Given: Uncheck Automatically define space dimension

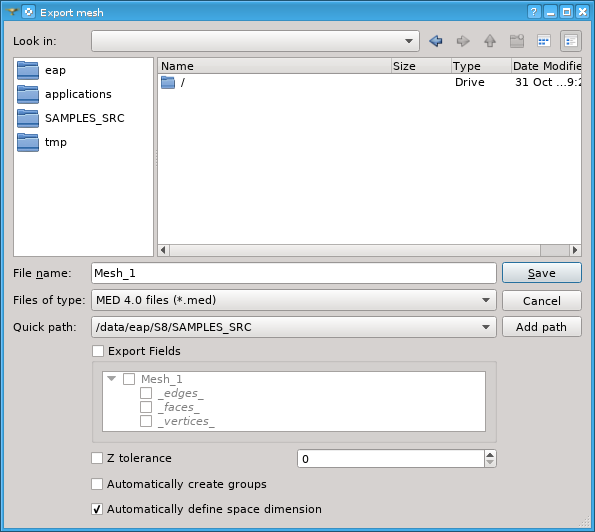Looking at the screenshot, I should 97,509.
